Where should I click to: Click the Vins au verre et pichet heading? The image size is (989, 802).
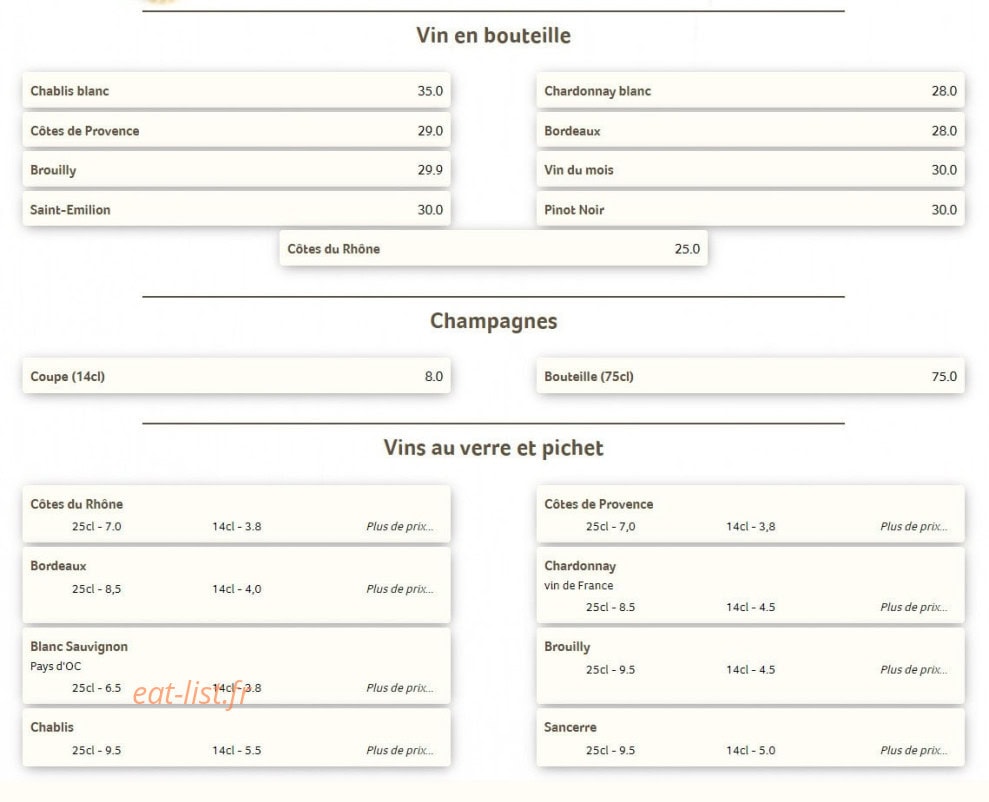494,448
